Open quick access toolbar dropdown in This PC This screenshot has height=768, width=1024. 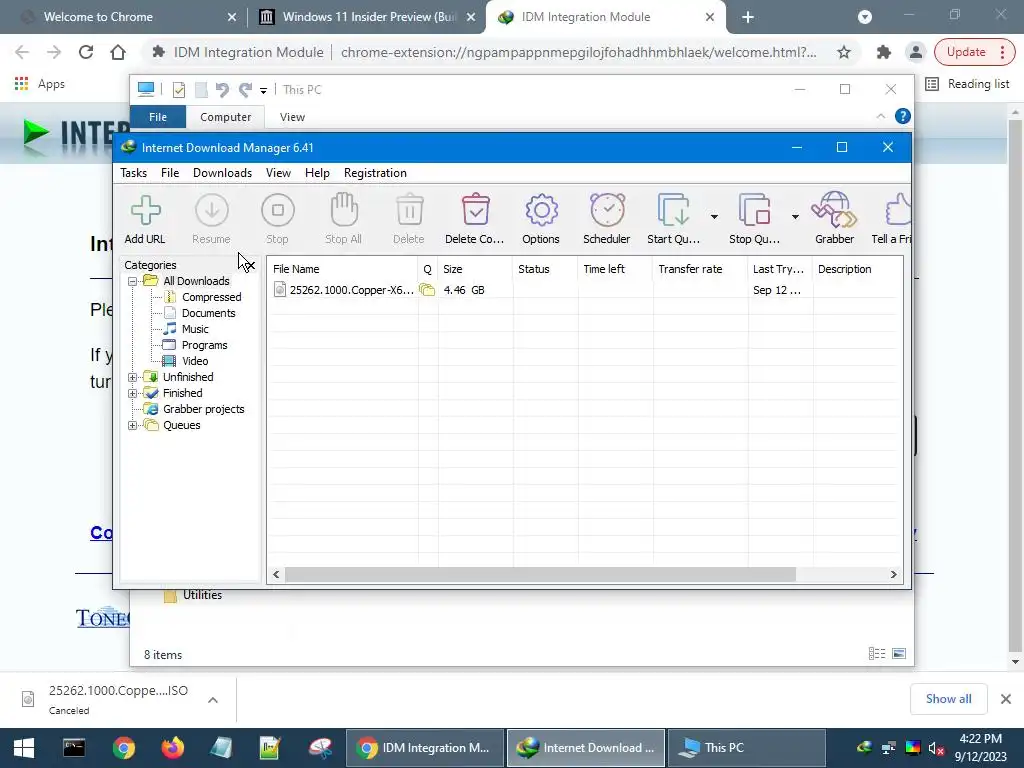point(263,91)
